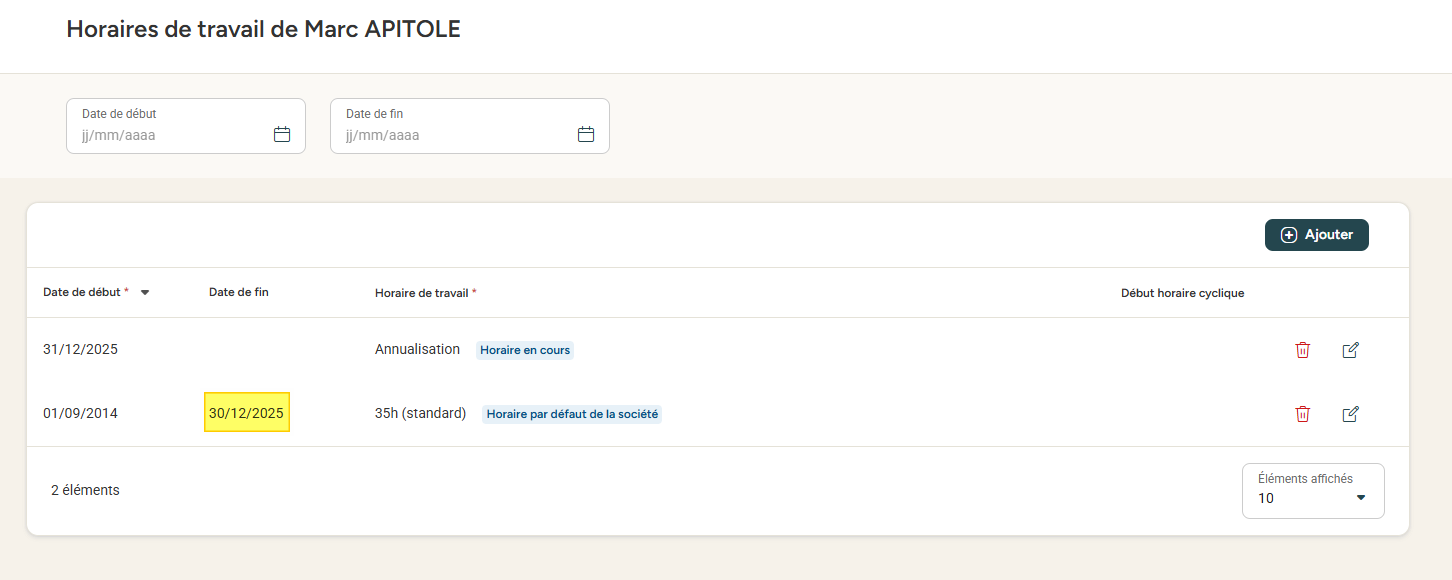
Task: Click the Annualisation schedule name
Action: (417, 350)
